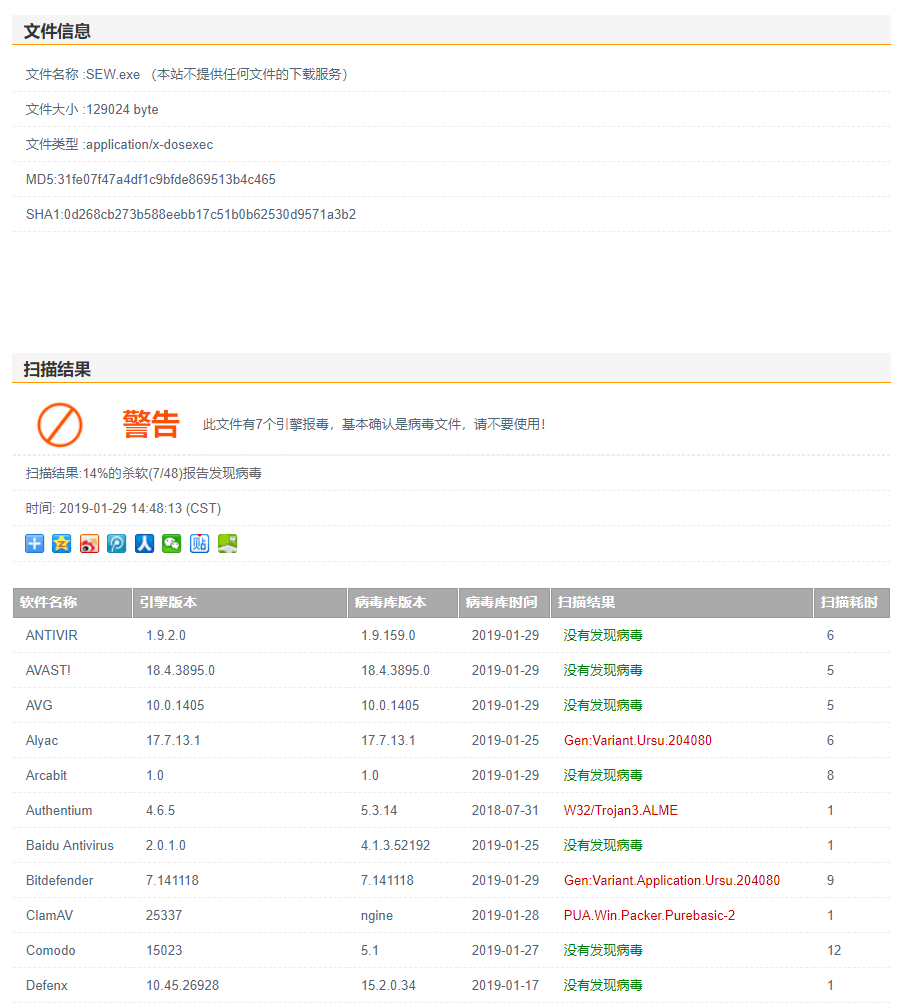
Task: Select the ClamAV software name
Action: coord(49,915)
